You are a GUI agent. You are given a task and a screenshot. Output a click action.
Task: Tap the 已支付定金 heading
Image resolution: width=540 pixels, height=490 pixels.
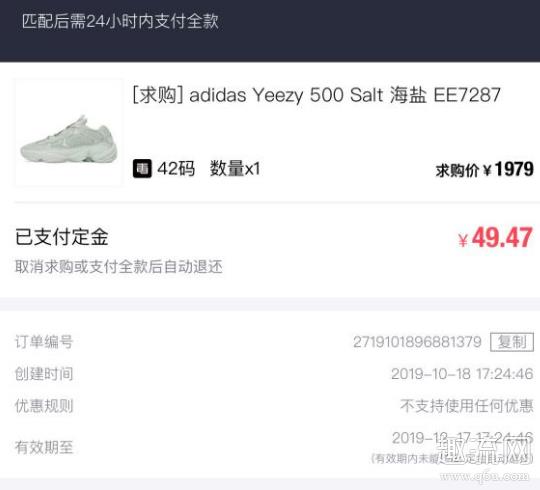coord(62,237)
